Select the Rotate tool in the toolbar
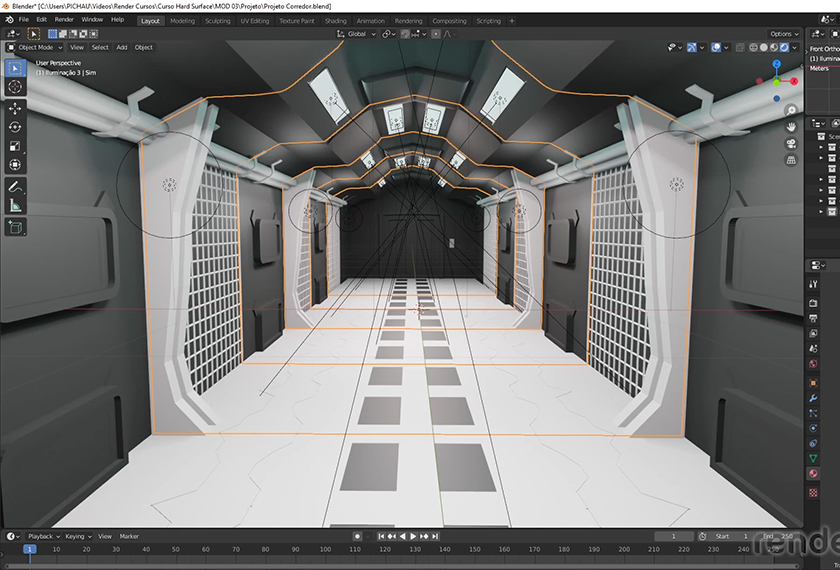The image size is (840, 570). (15, 127)
